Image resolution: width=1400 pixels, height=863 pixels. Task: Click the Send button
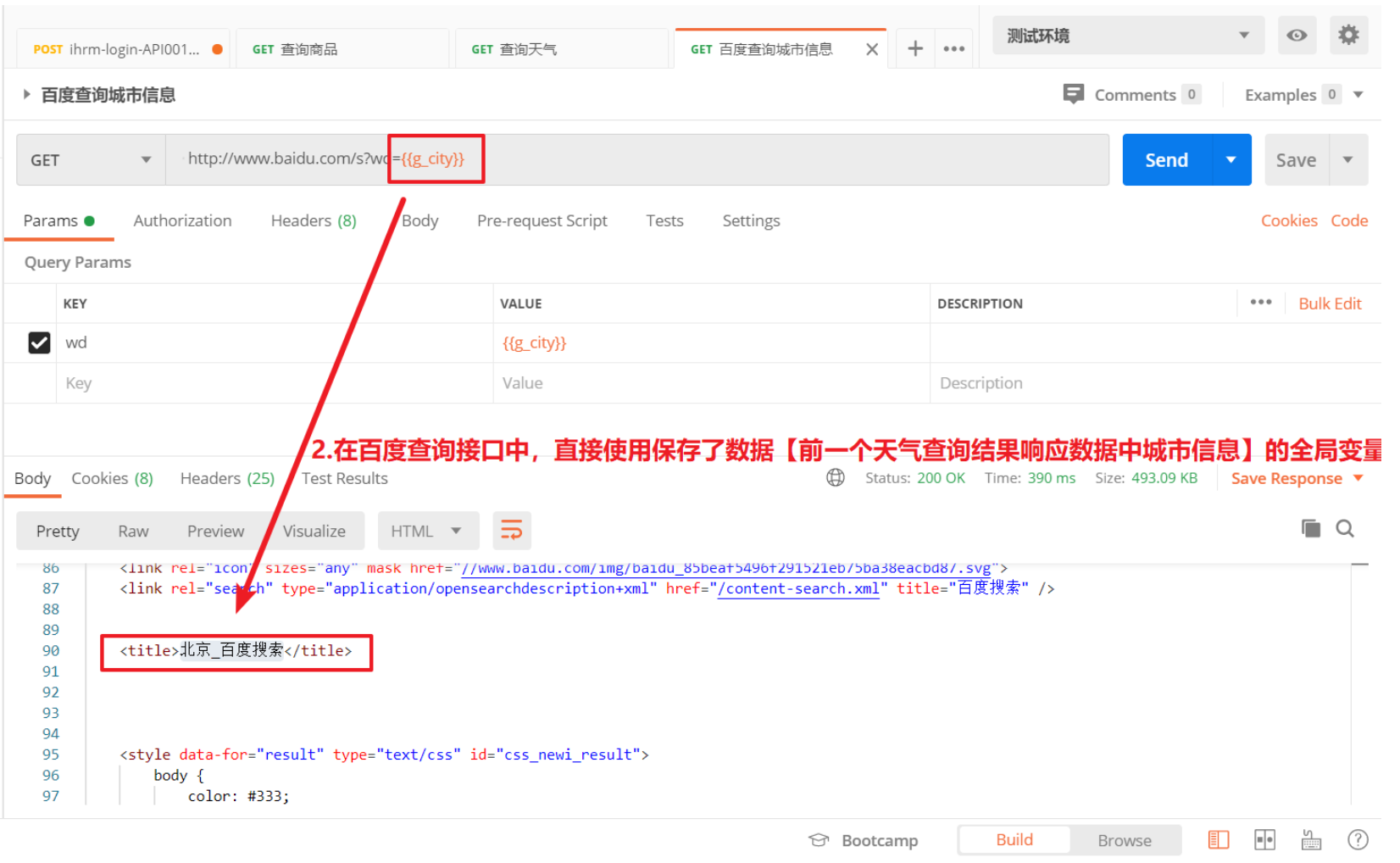(1166, 159)
